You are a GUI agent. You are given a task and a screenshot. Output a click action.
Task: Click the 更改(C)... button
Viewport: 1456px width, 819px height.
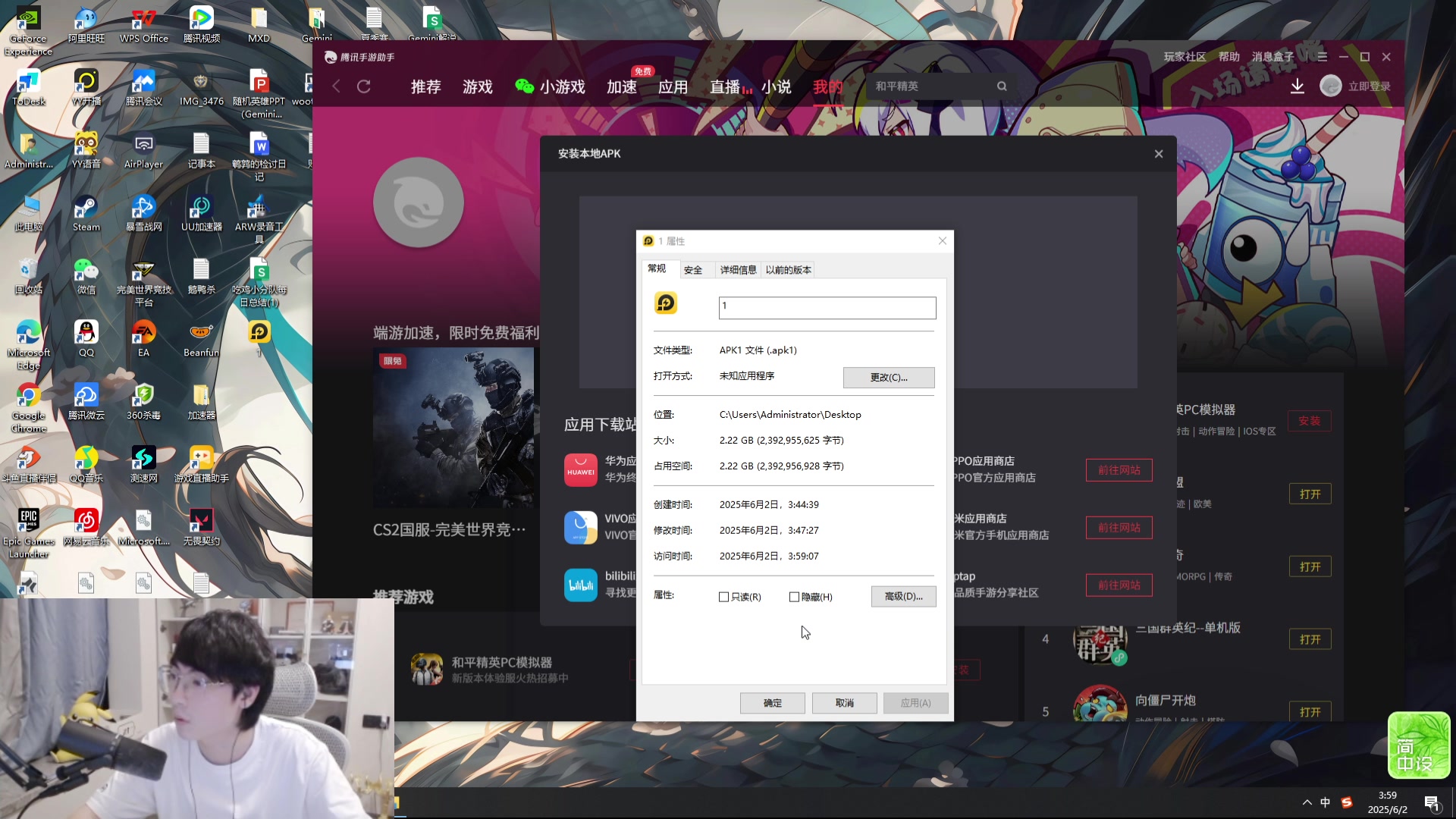889,378
